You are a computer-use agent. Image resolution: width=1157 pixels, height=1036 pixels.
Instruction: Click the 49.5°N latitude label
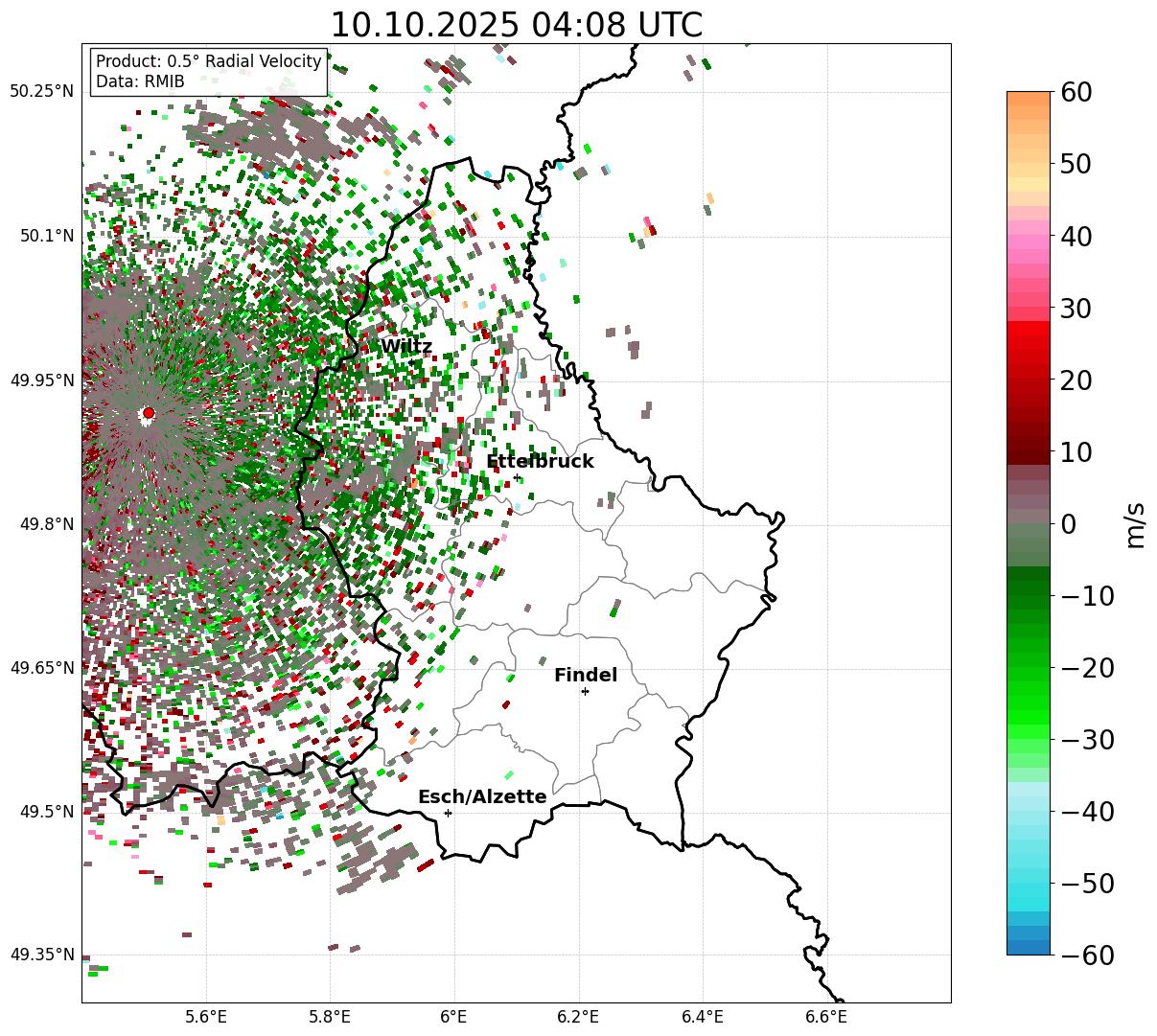(x=45, y=812)
